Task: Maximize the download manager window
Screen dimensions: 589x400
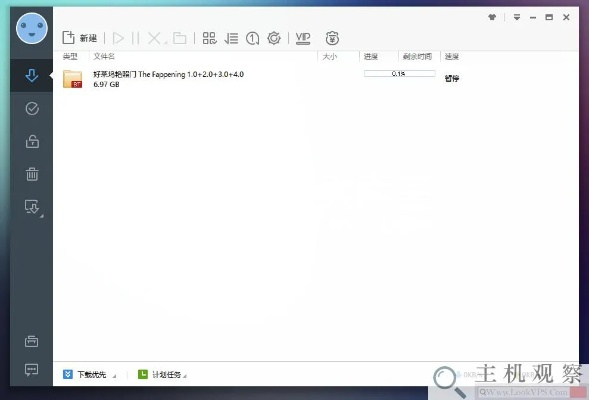Action: click(549, 17)
